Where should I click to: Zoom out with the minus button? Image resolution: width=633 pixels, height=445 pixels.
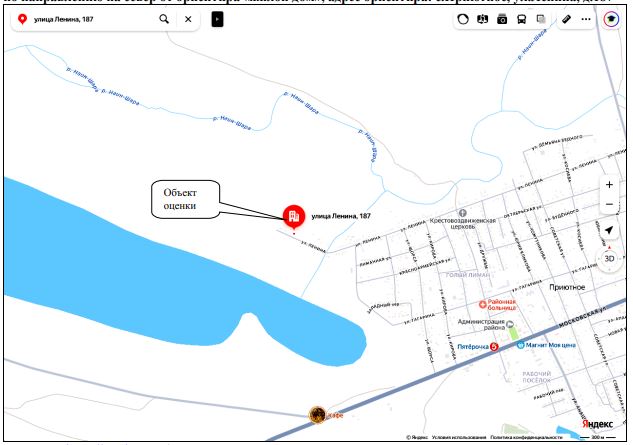[x=609, y=204]
